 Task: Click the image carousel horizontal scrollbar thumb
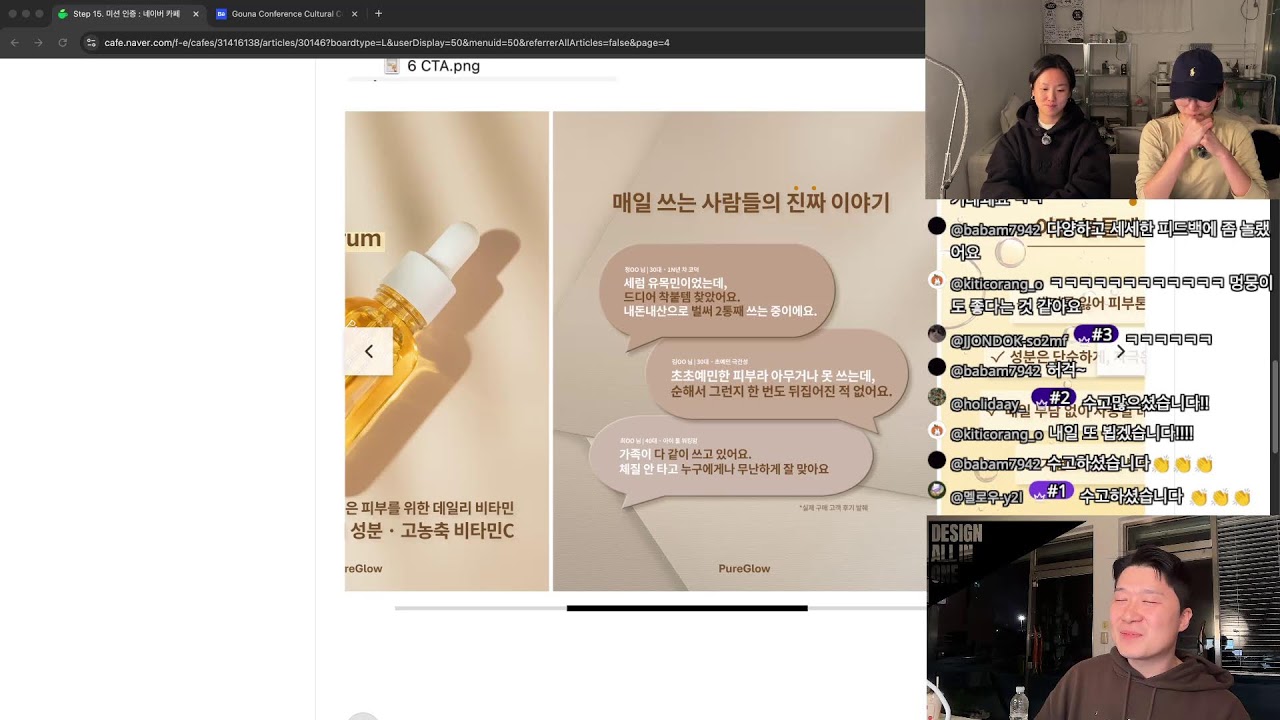click(x=687, y=608)
